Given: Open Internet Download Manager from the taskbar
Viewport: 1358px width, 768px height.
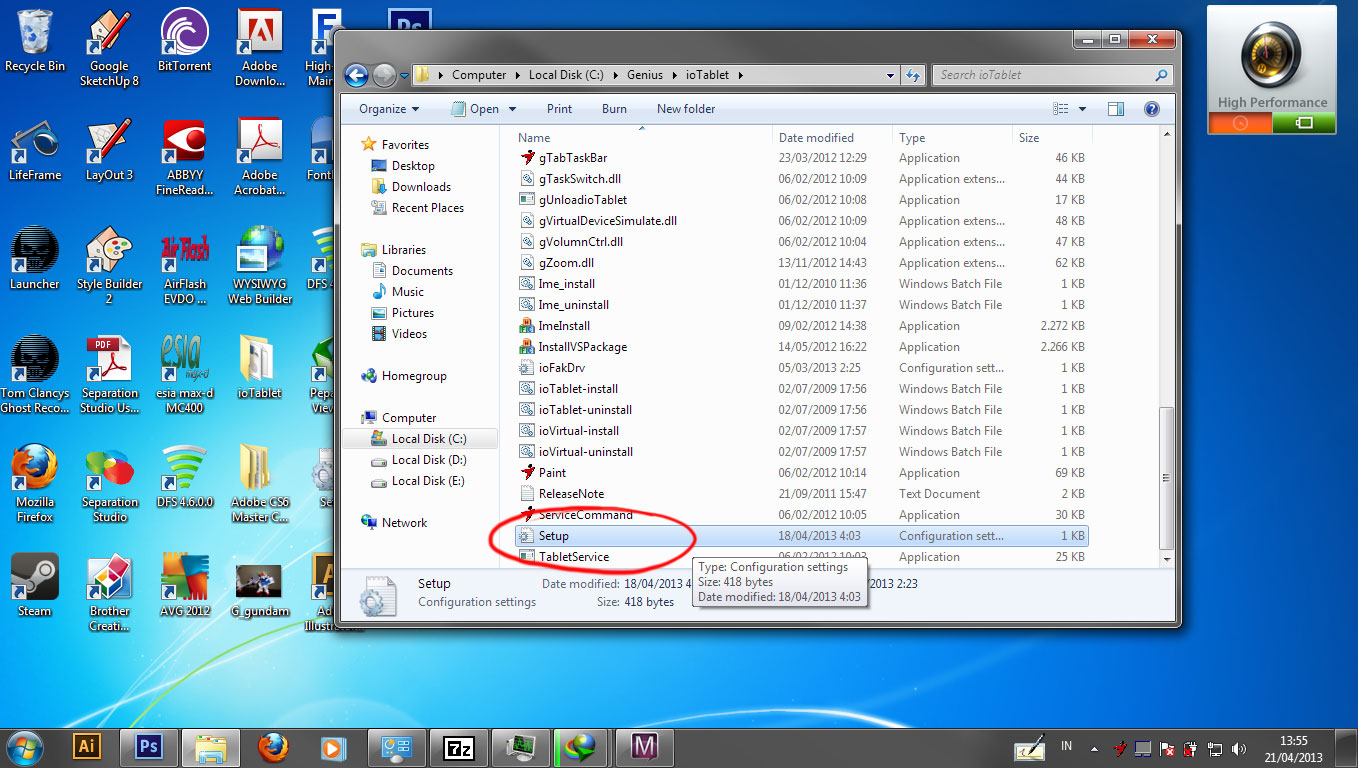Looking at the screenshot, I should [581, 747].
